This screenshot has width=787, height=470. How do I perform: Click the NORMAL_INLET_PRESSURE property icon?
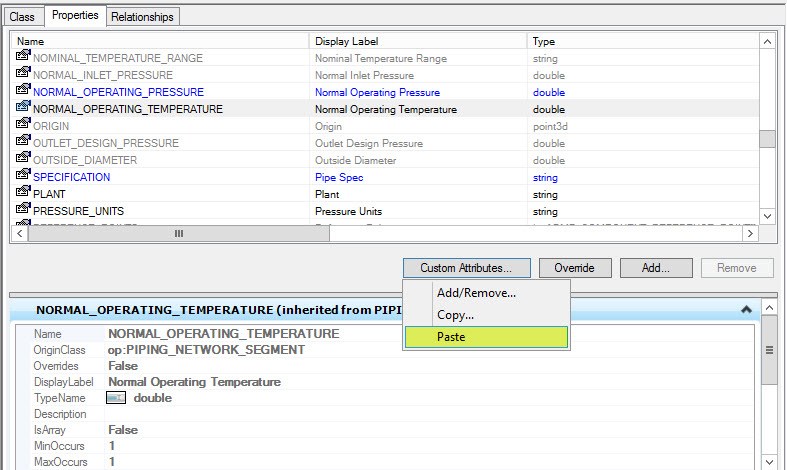click(x=23, y=72)
